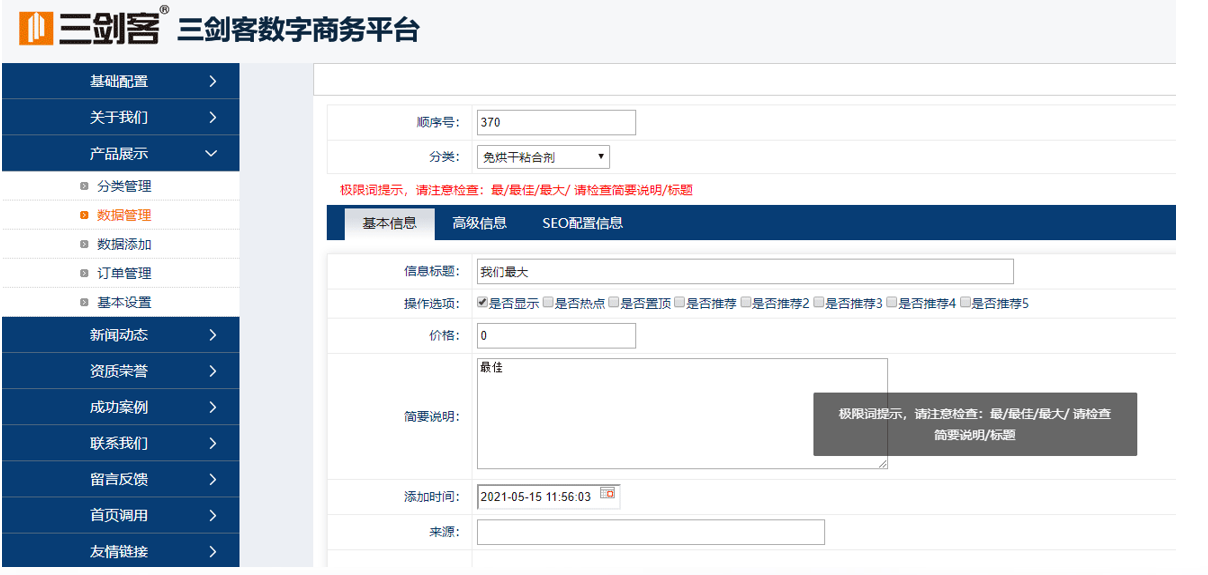Go to 订单管理 in sidebar

coord(124,273)
